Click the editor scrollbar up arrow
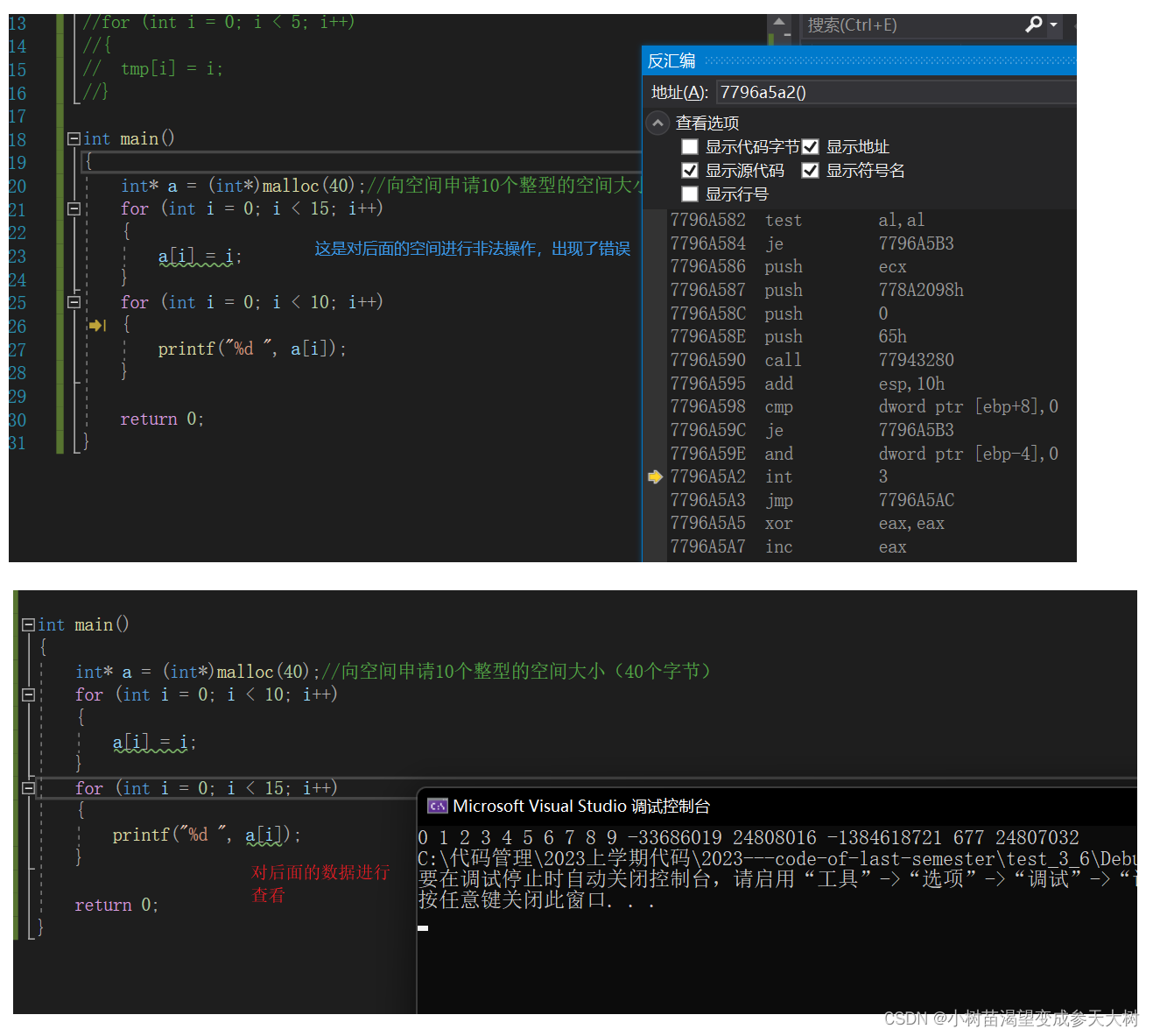The image size is (1153, 1036). (x=778, y=23)
